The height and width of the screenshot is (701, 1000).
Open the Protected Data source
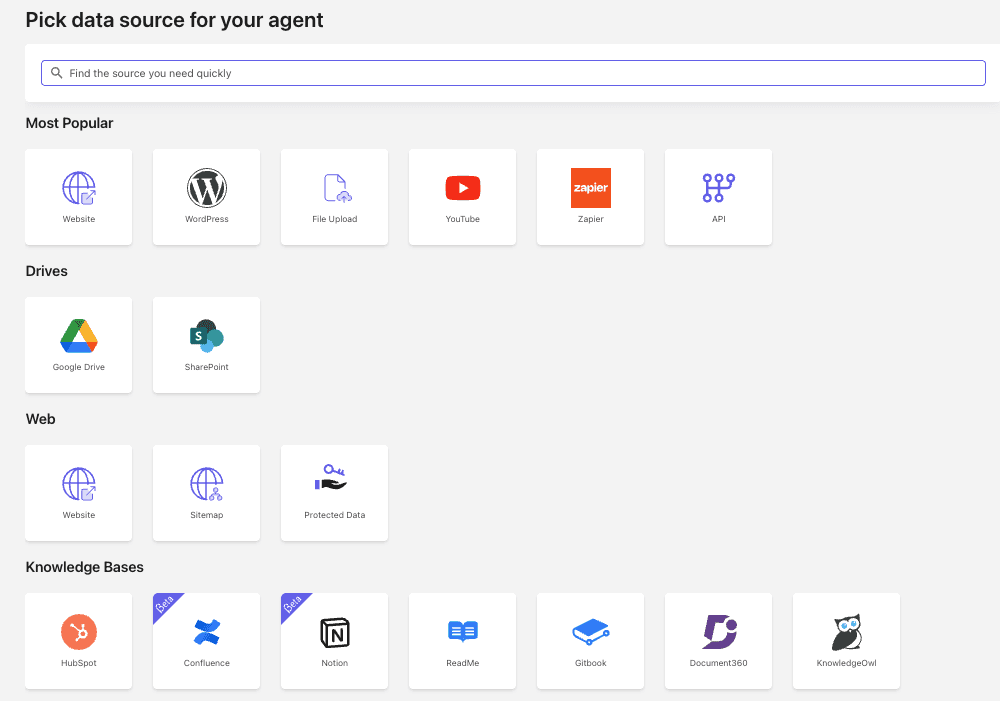(334, 493)
